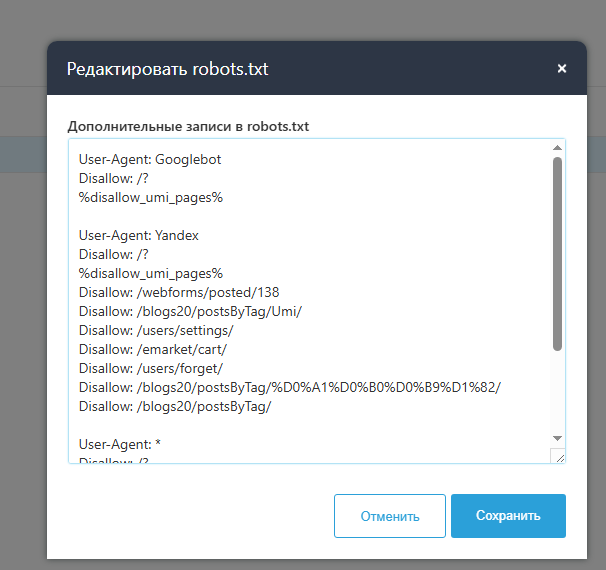
Task: Click the 'Disallow: /emarket/cart/' line
Action: tap(153, 349)
